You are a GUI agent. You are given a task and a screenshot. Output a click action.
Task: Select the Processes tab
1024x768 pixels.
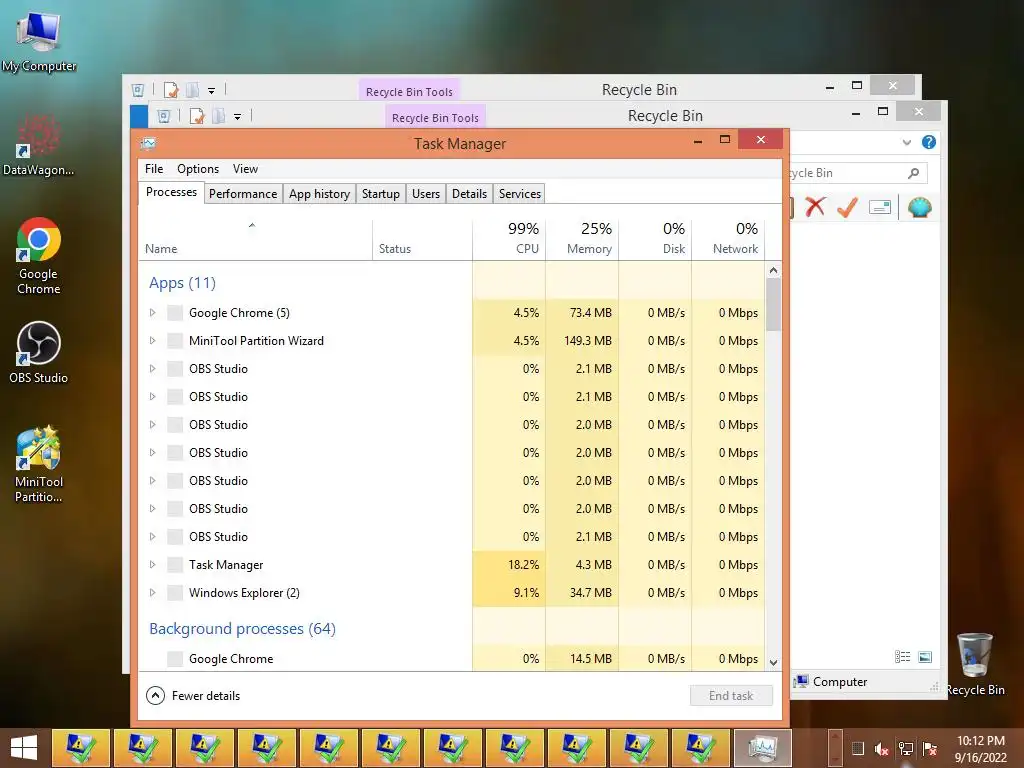pos(171,192)
